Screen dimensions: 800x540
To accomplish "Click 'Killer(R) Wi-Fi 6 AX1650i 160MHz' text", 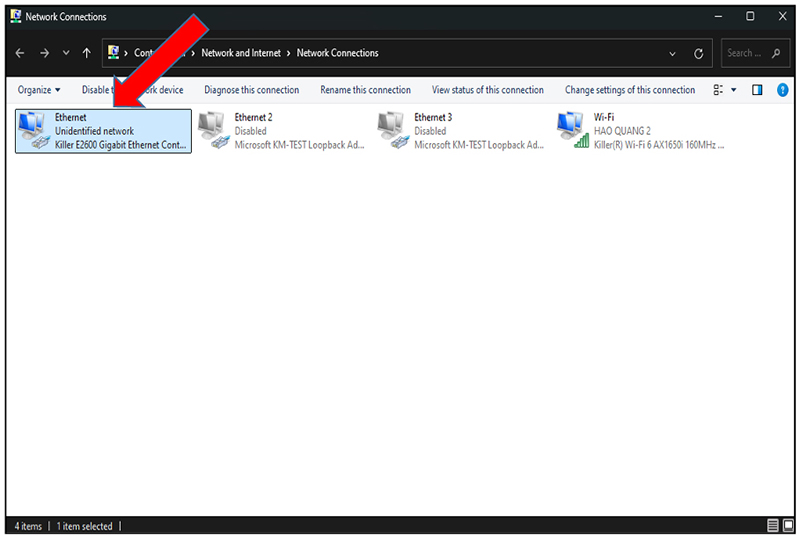I will (x=659, y=145).
